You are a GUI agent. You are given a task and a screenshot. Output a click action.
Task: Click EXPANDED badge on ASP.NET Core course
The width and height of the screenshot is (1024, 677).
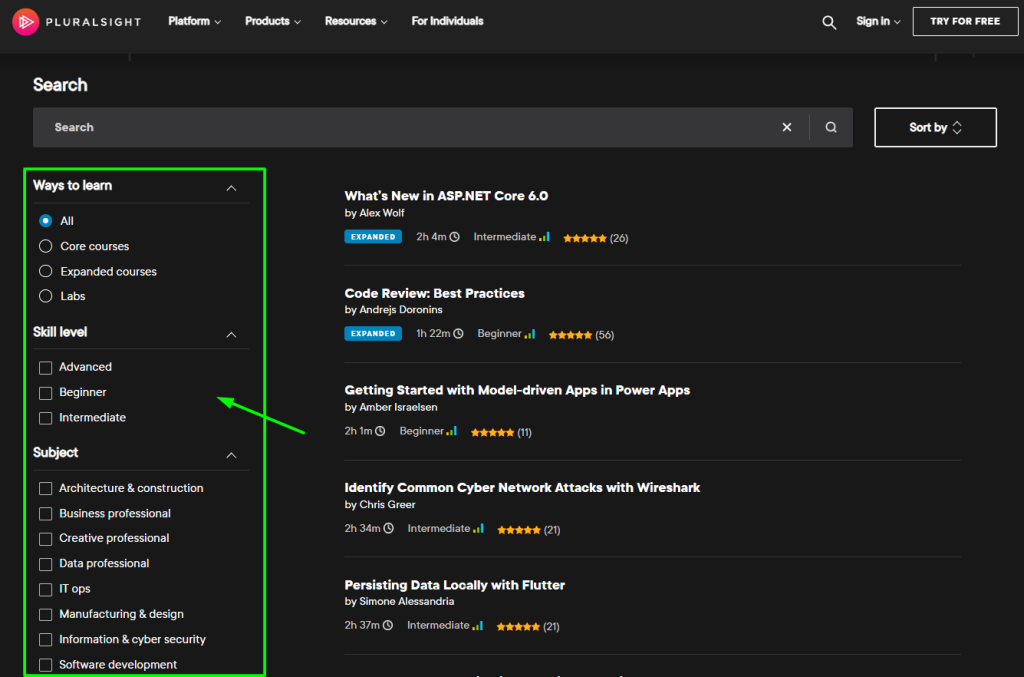[x=373, y=237]
